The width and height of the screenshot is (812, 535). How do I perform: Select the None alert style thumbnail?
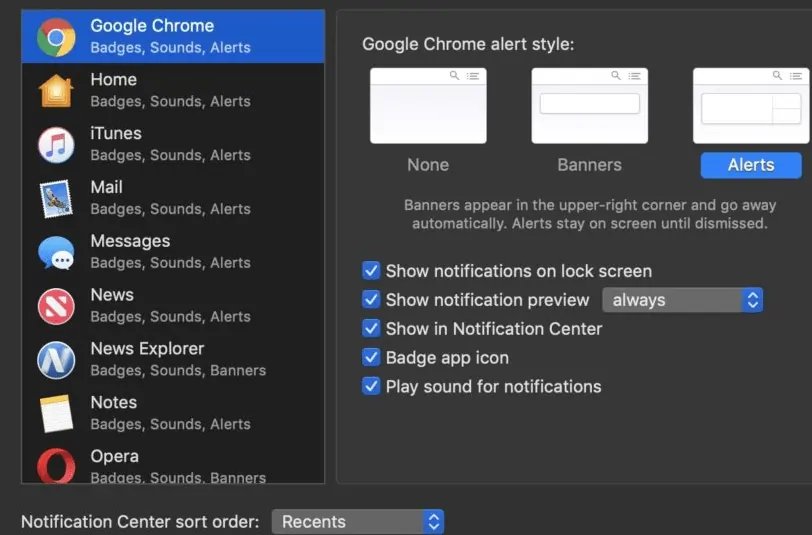[428, 106]
